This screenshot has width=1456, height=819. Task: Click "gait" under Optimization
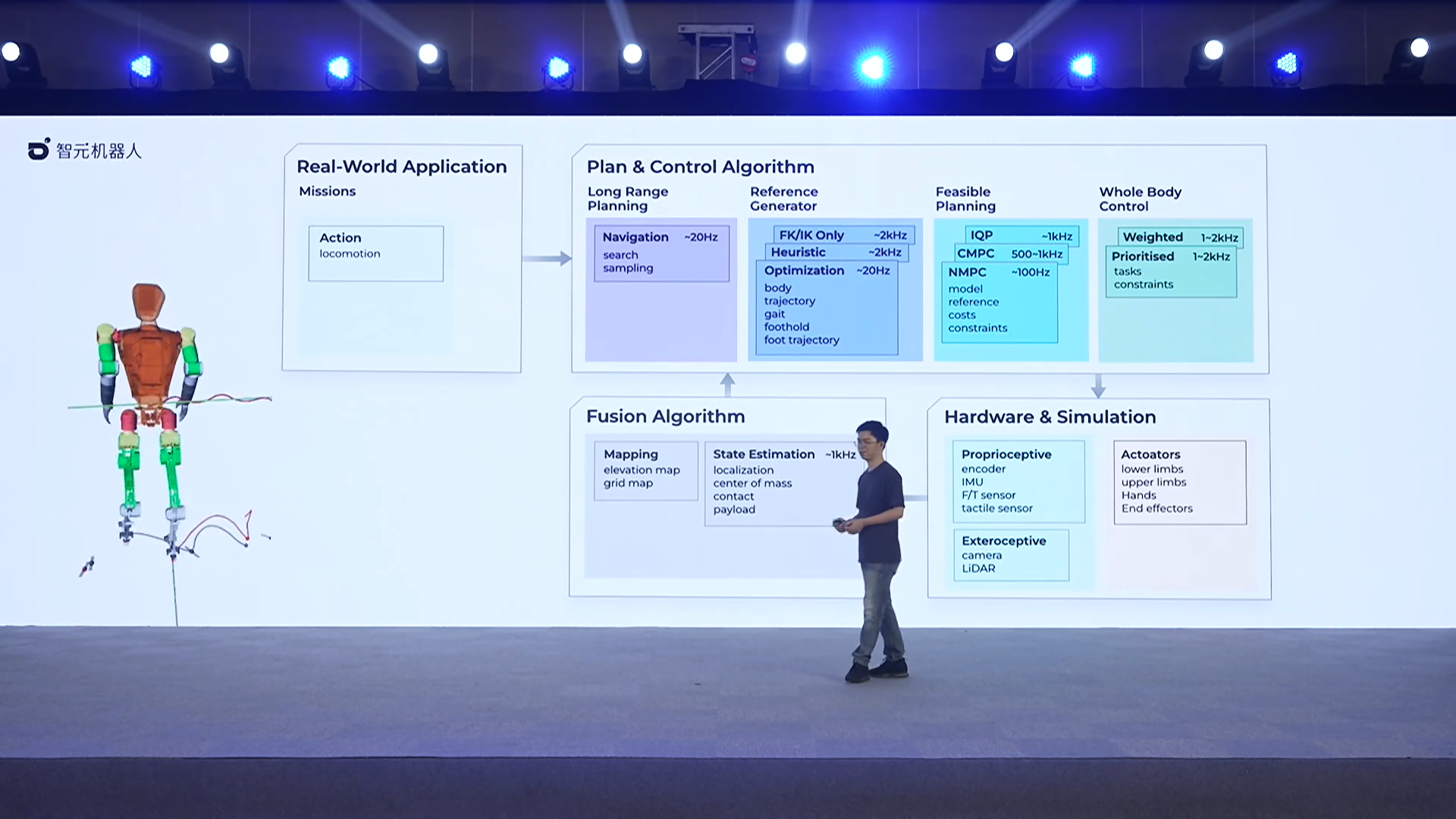tap(774, 314)
